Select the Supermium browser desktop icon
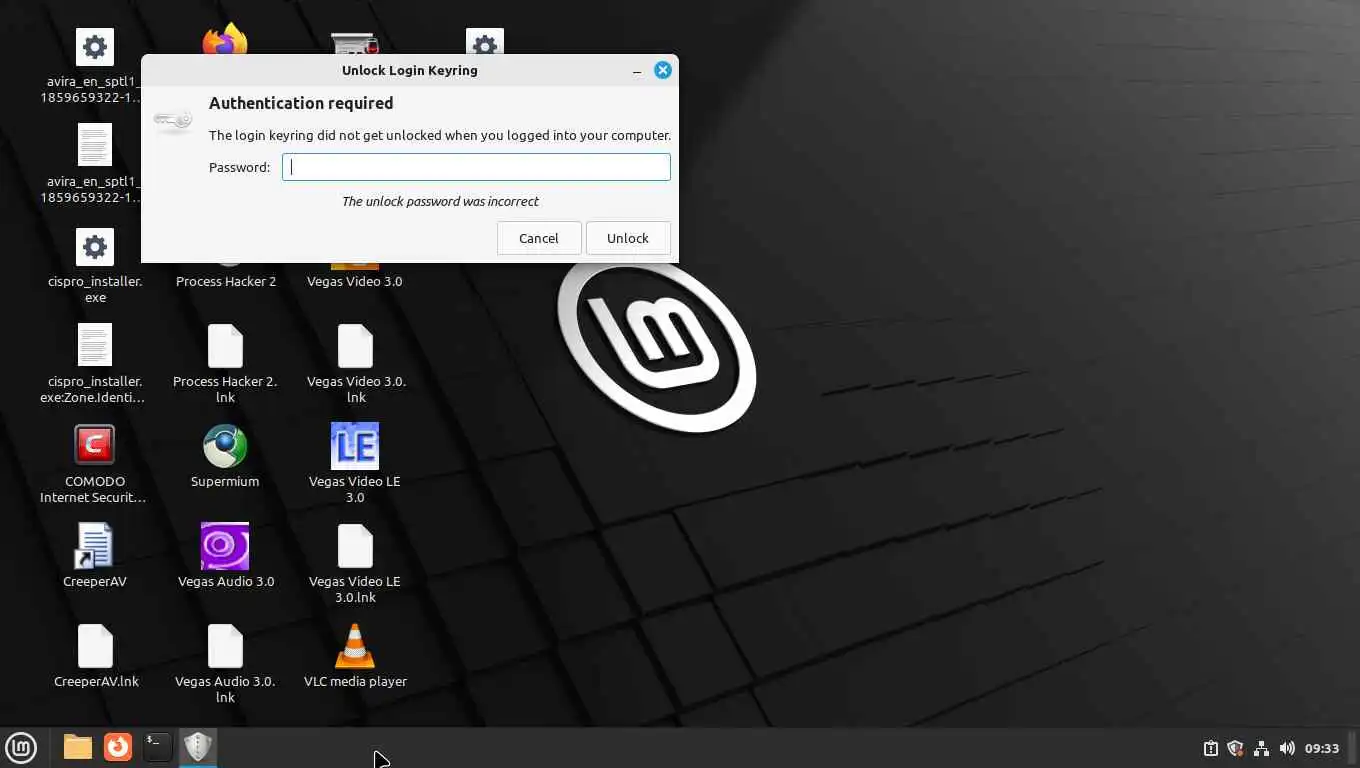1360x768 pixels. click(225, 446)
